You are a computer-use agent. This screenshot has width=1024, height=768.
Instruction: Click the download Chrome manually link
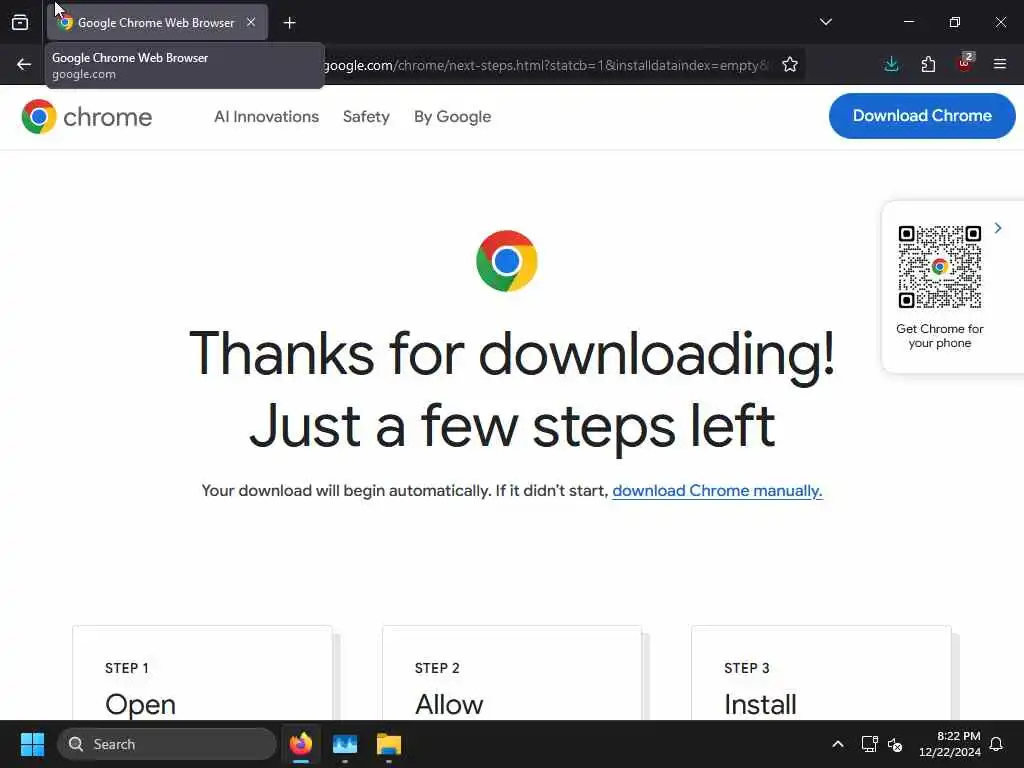pos(717,490)
